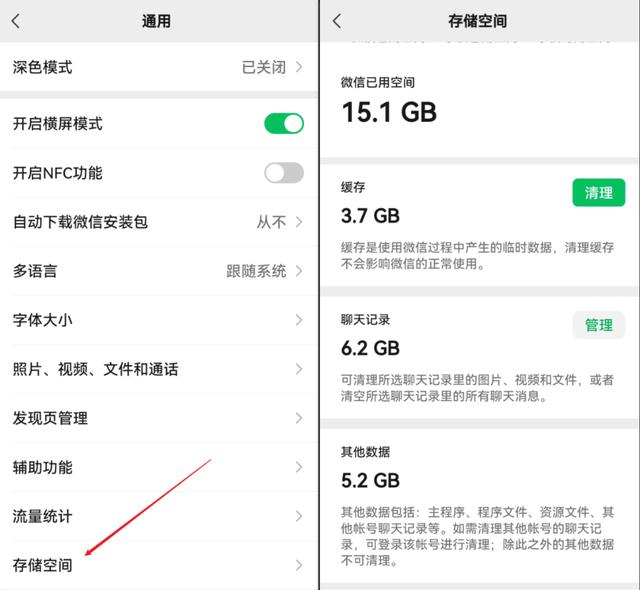Open 照片、视频、文件和通话 settings
Image resolution: width=640 pixels, height=590 pixels.
click(x=158, y=369)
